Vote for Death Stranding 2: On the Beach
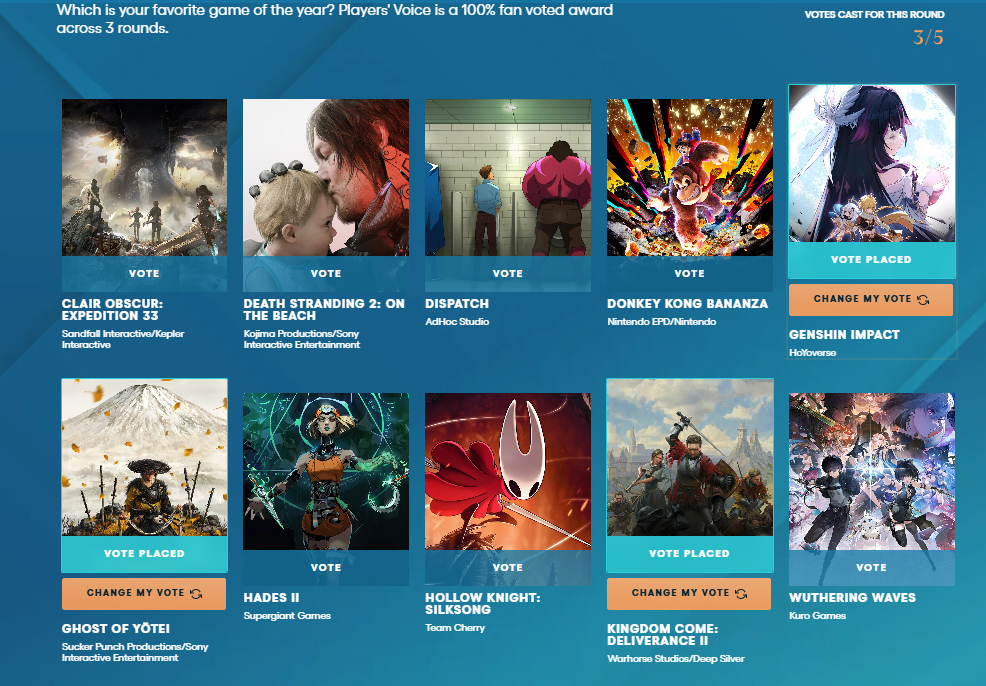 (326, 274)
